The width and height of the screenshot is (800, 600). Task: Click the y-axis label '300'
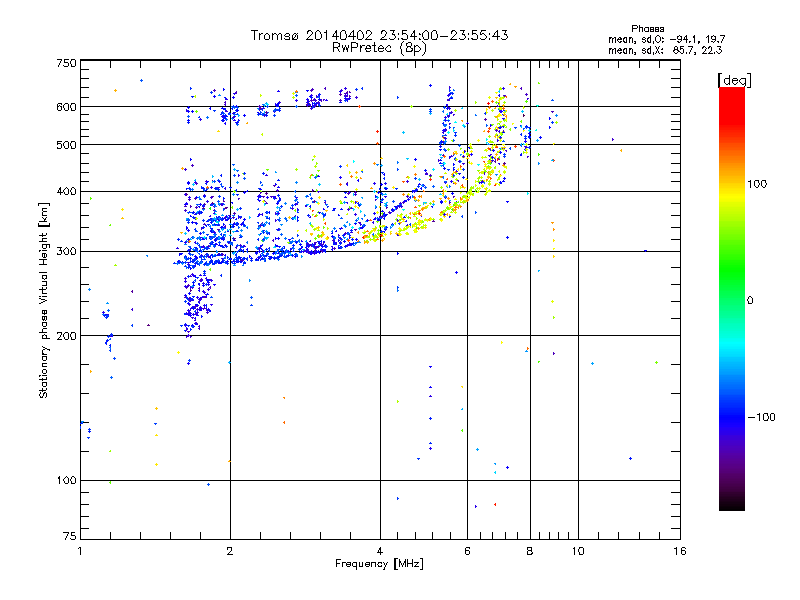tap(66, 252)
